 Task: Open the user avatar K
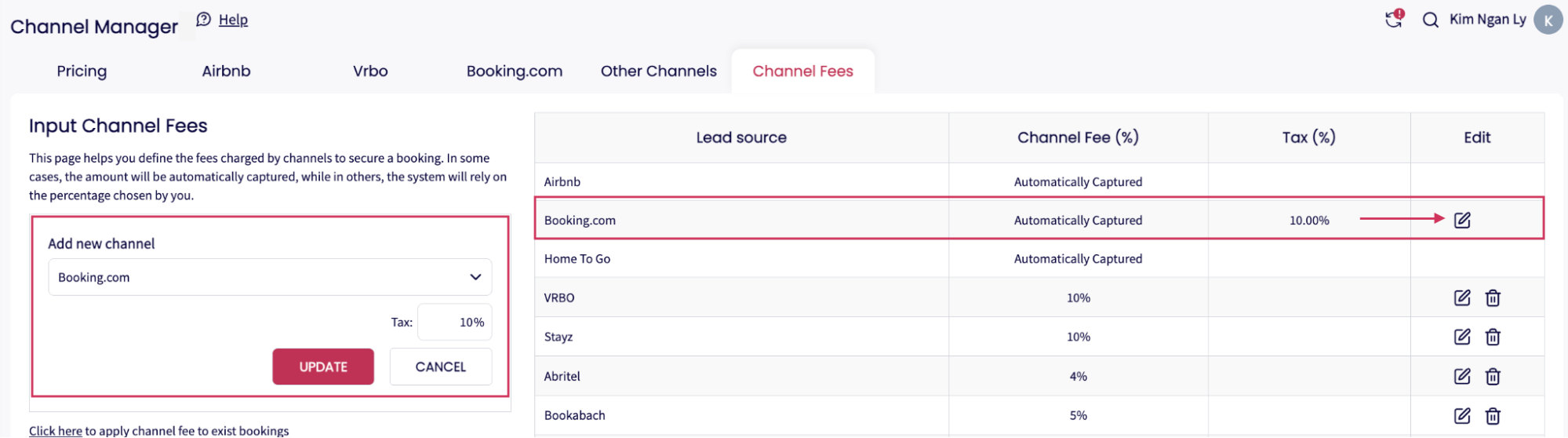pos(1548,20)
